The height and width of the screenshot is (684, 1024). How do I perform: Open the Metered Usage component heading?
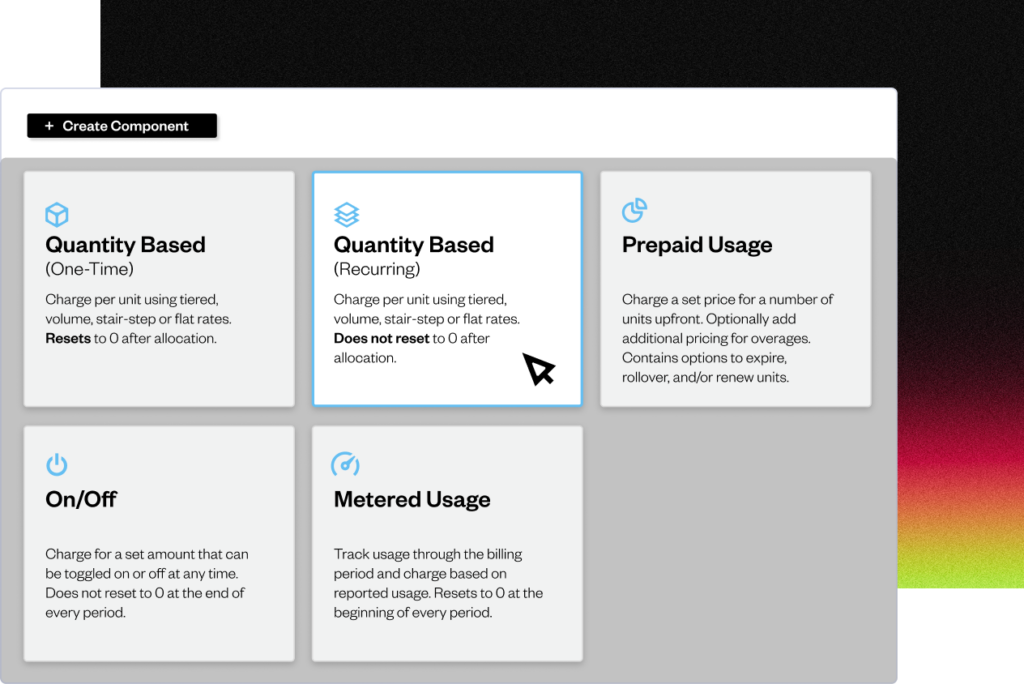coord(412,499)
